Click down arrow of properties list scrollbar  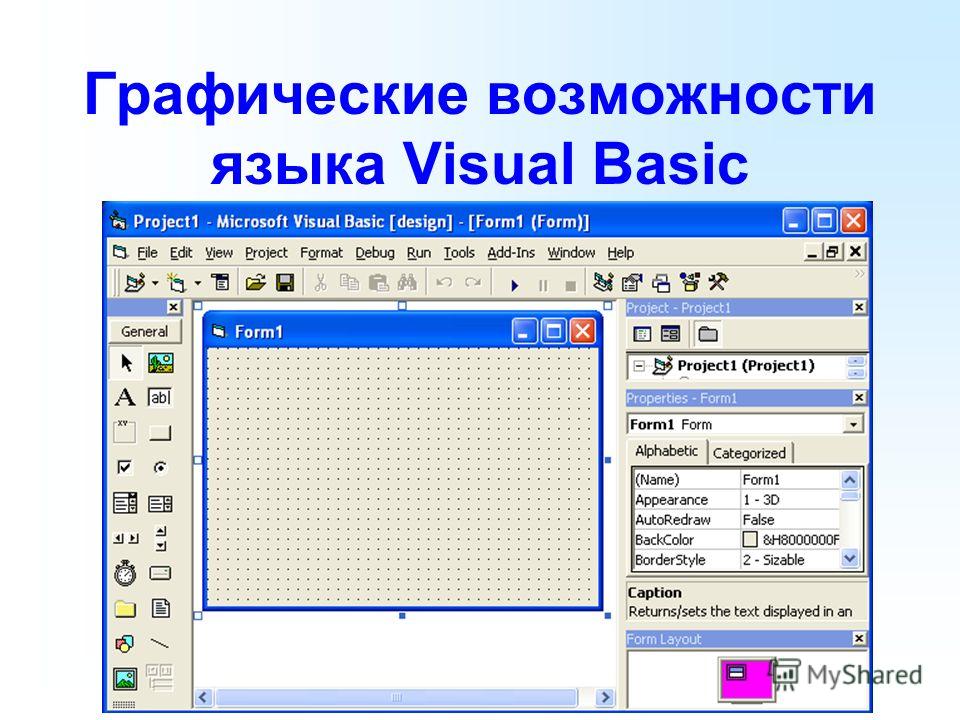click(x=850, y=558)
